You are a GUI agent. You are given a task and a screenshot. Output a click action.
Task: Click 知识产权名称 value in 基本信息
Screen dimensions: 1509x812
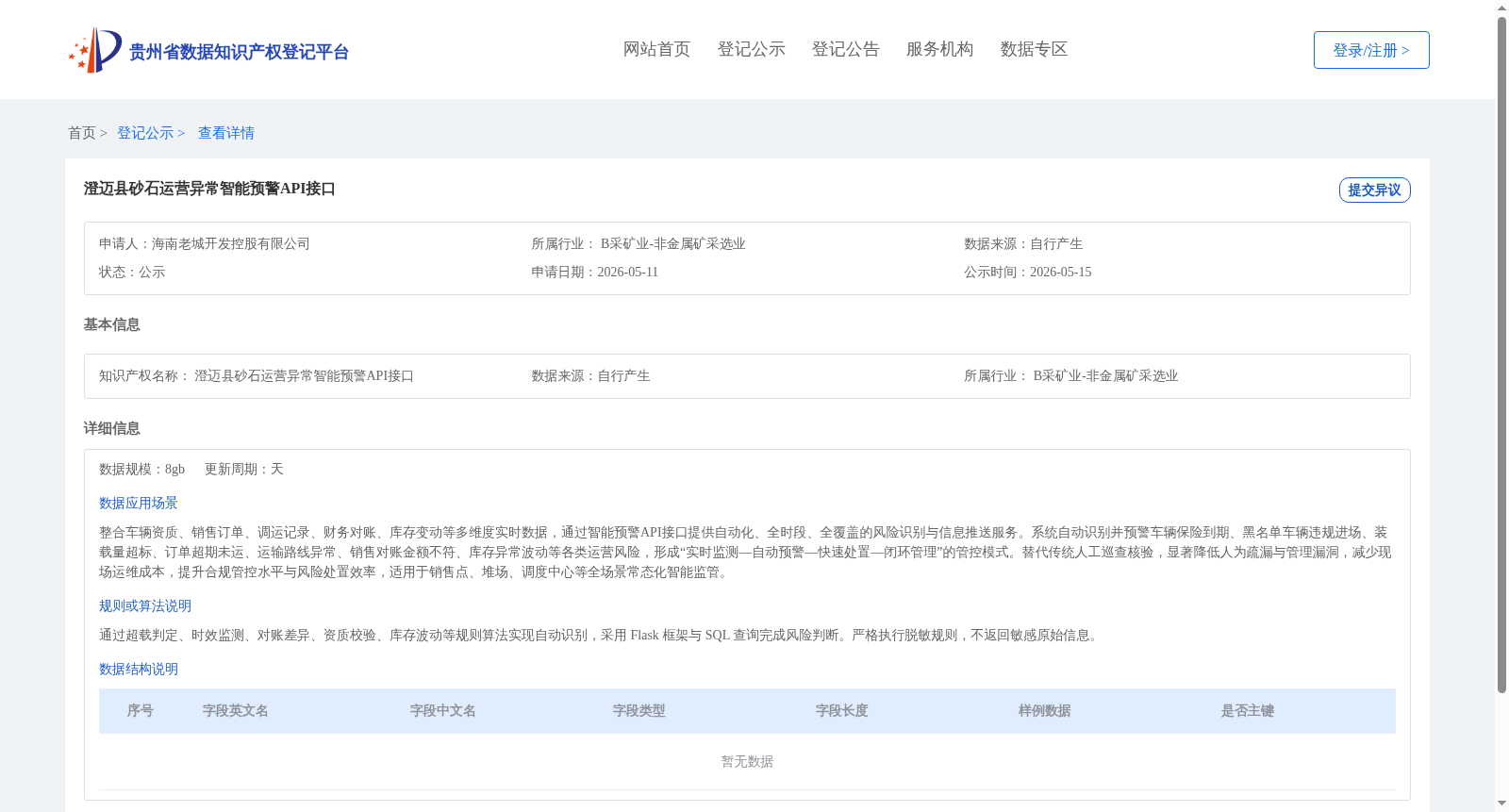coord(305,375)
